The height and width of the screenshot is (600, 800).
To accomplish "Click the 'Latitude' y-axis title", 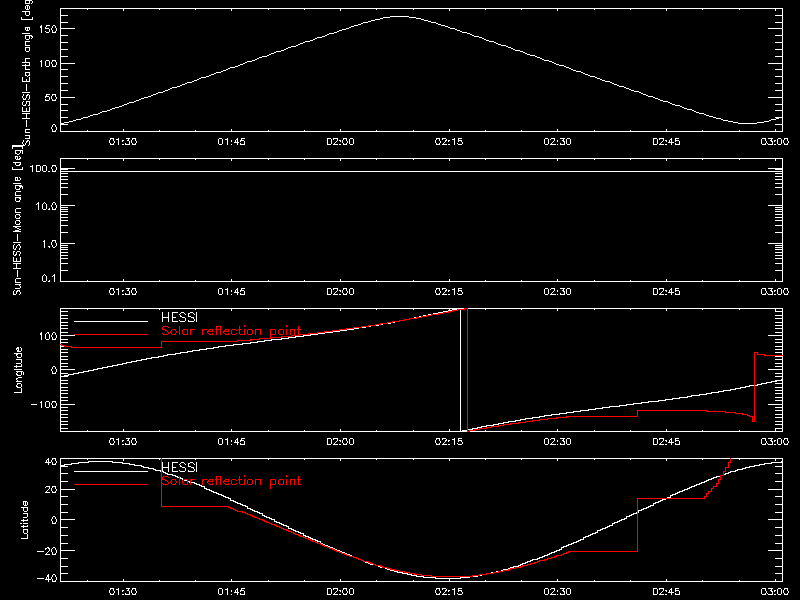I will pyautogui.click(x=24, y=520).
